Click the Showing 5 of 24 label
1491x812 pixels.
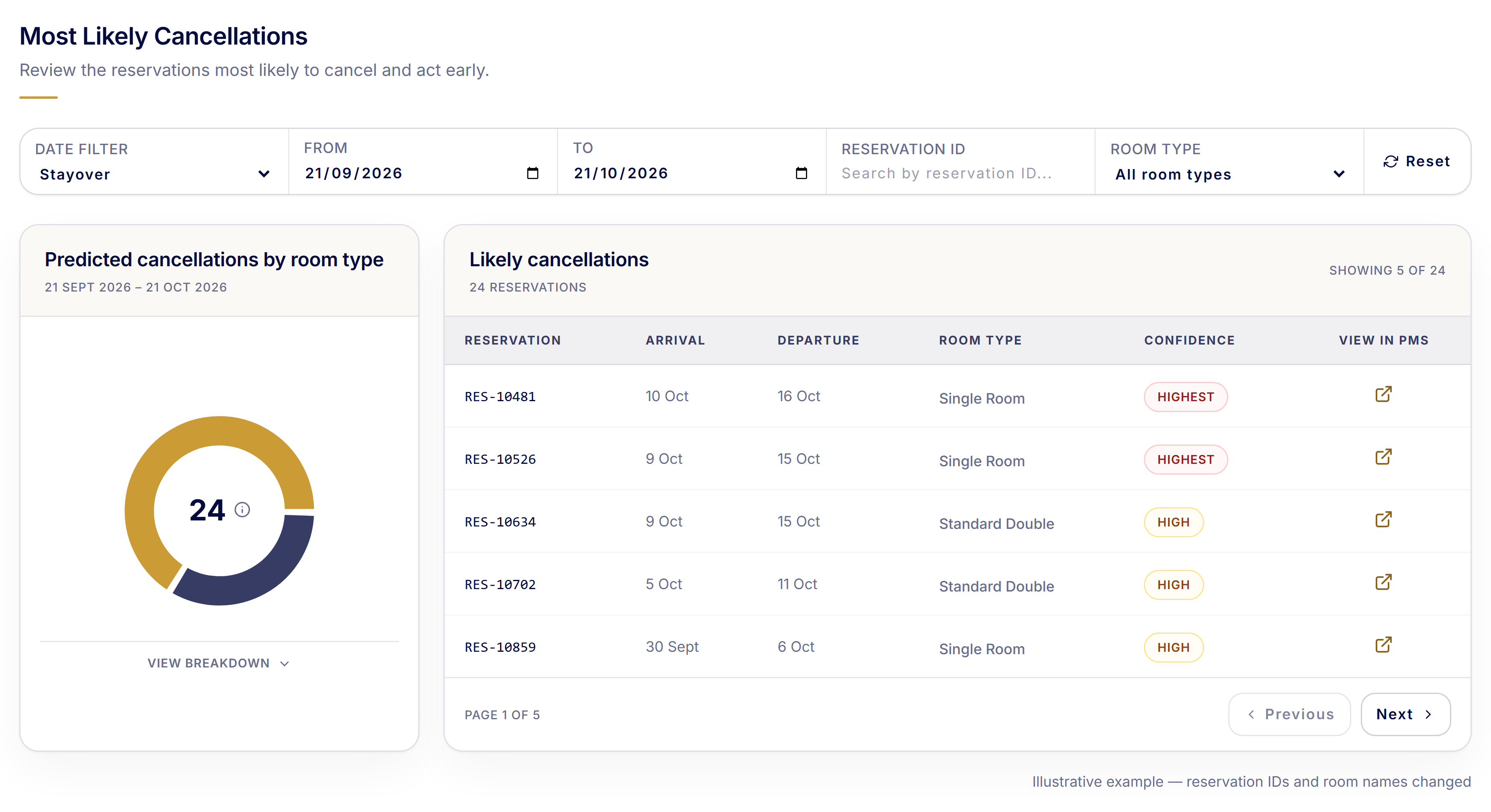[1387, 270]
